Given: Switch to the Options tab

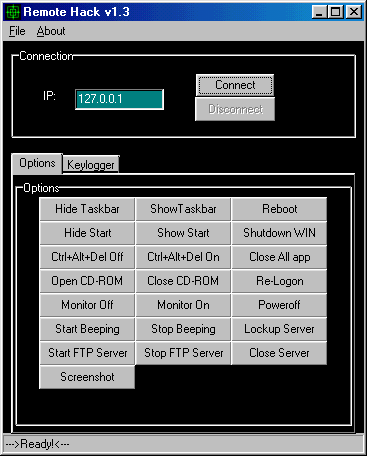Looking at the screenshot, I should [x=37, y=163].
